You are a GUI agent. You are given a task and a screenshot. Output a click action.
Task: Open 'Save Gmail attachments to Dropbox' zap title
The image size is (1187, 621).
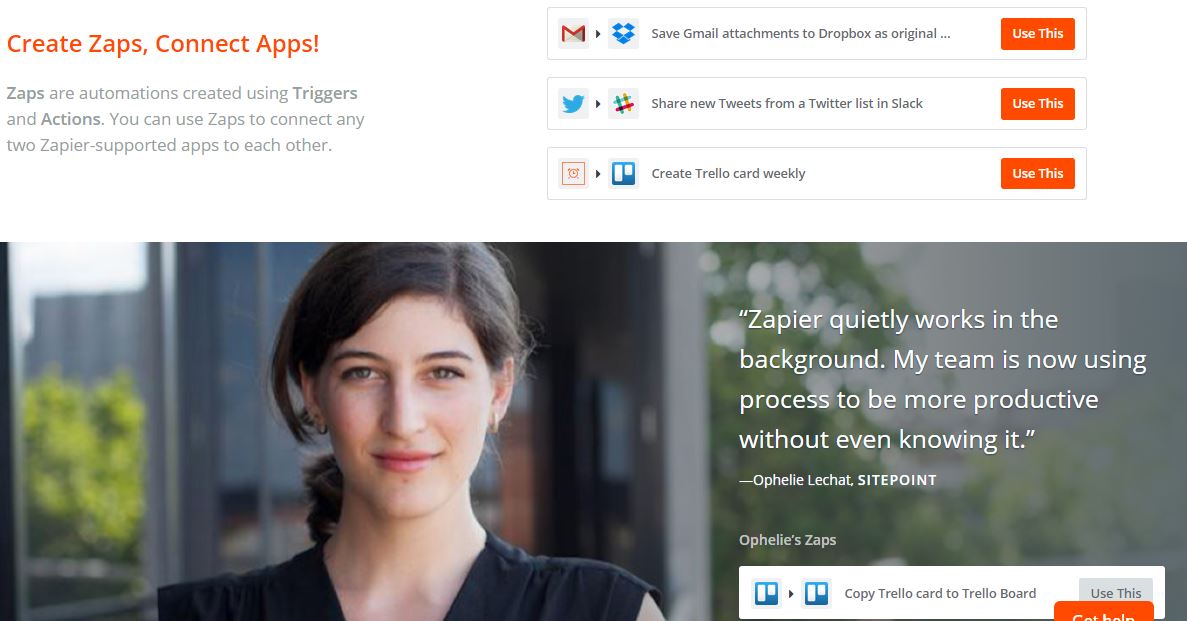[800, 34]
